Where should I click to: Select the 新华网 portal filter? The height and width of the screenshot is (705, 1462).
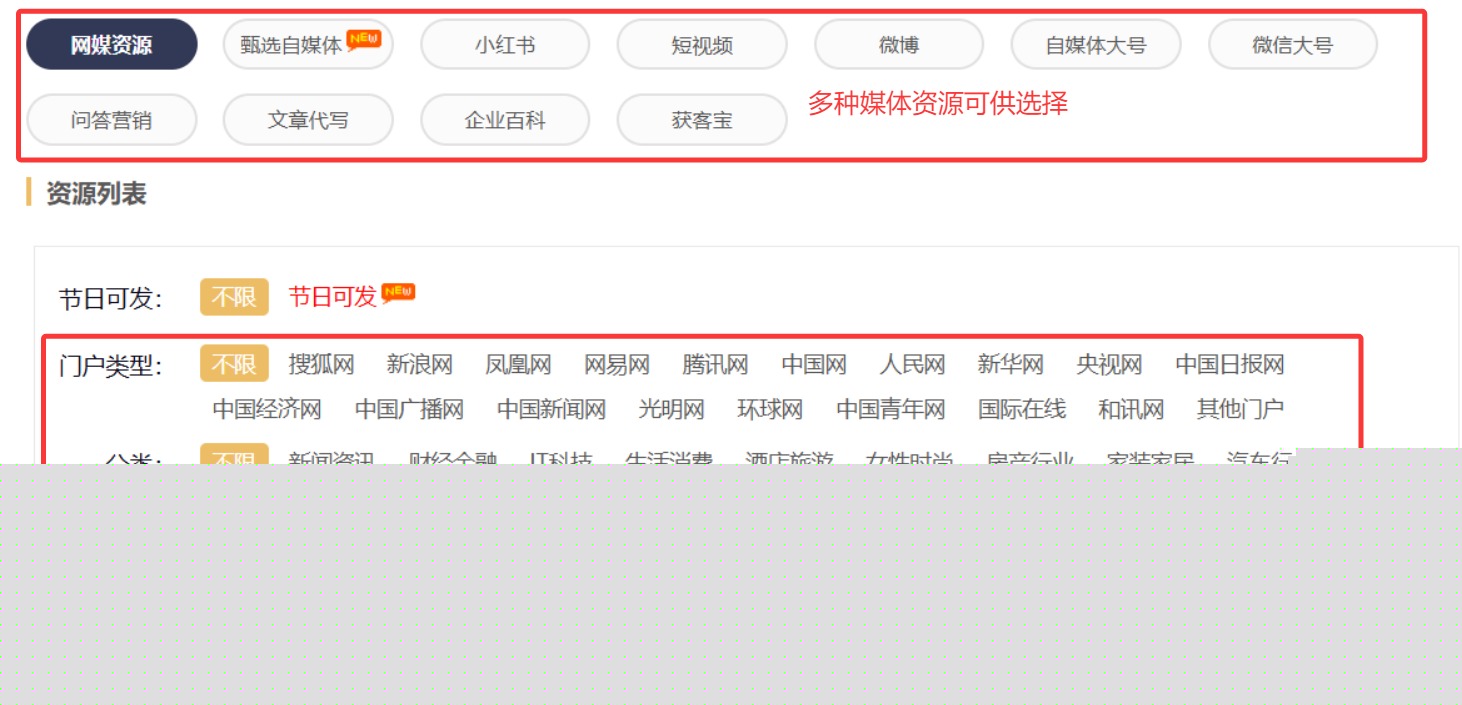(1011, 364)
